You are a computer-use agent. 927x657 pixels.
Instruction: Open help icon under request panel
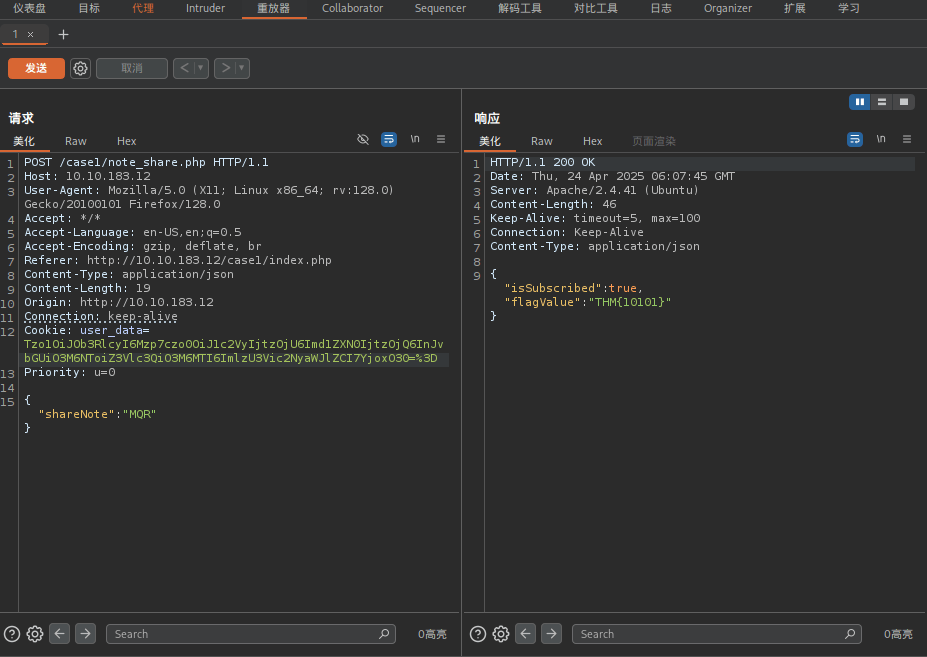click(x=12, y=635)
